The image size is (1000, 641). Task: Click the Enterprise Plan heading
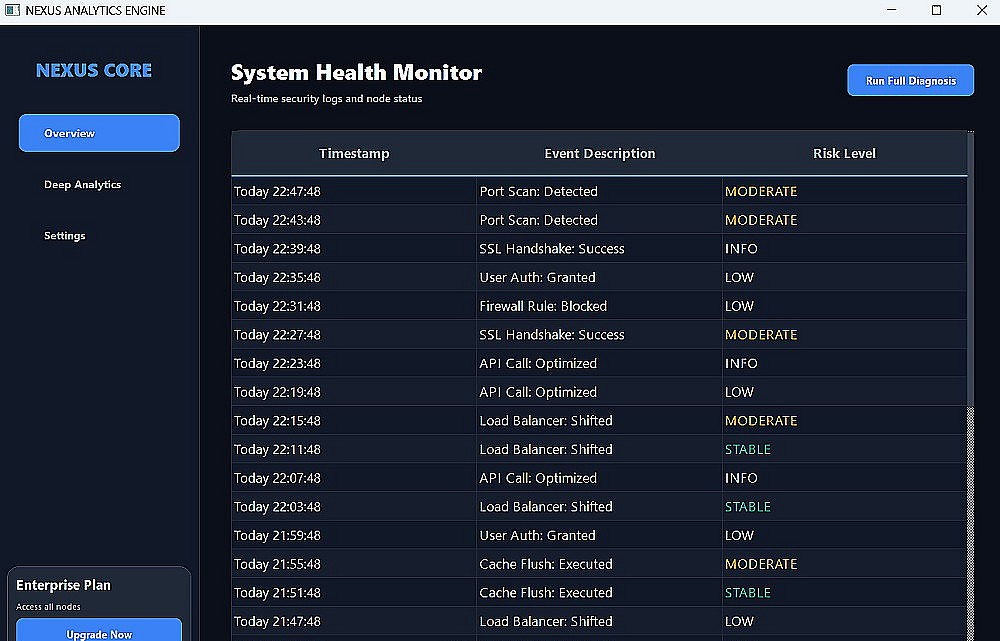point(63,585)
